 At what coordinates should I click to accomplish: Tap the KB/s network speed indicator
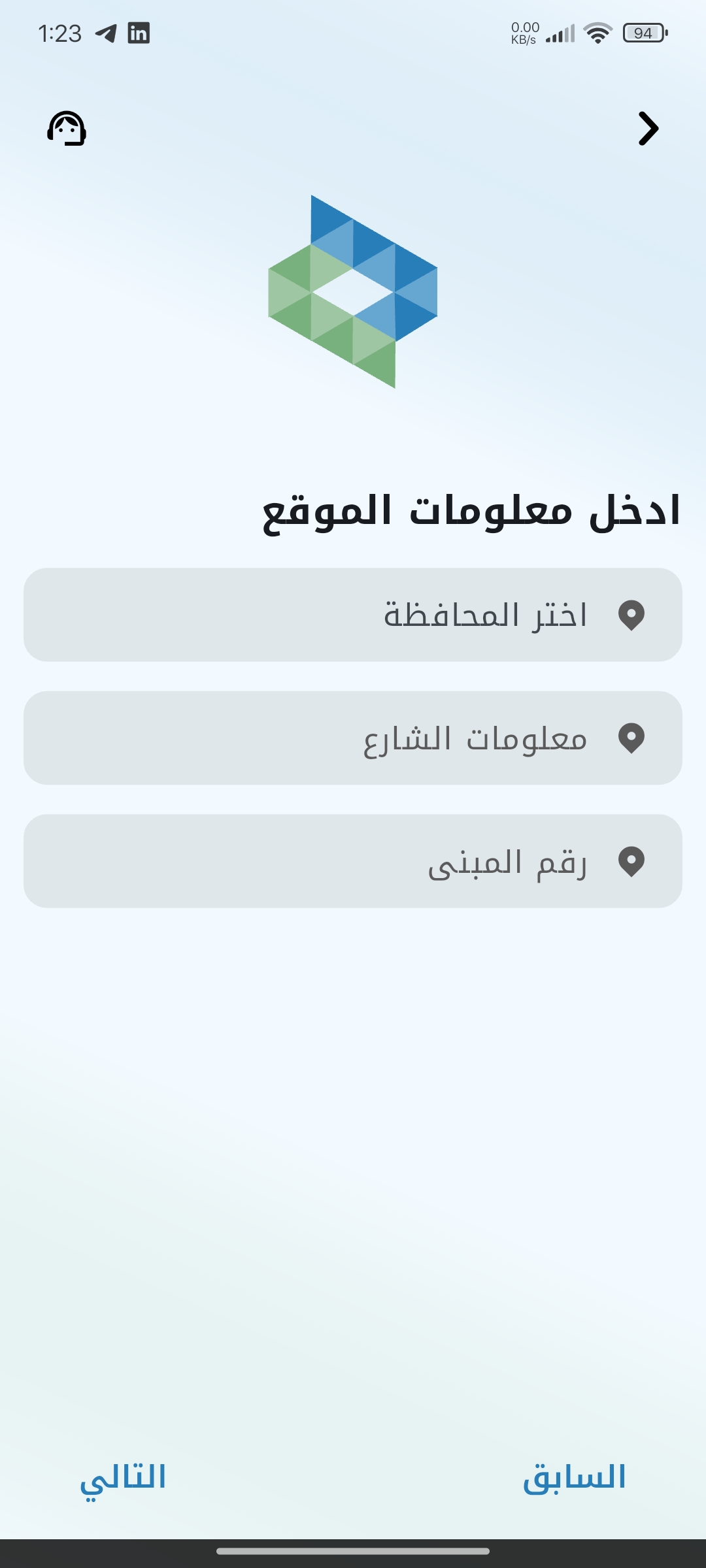point(525,33)
